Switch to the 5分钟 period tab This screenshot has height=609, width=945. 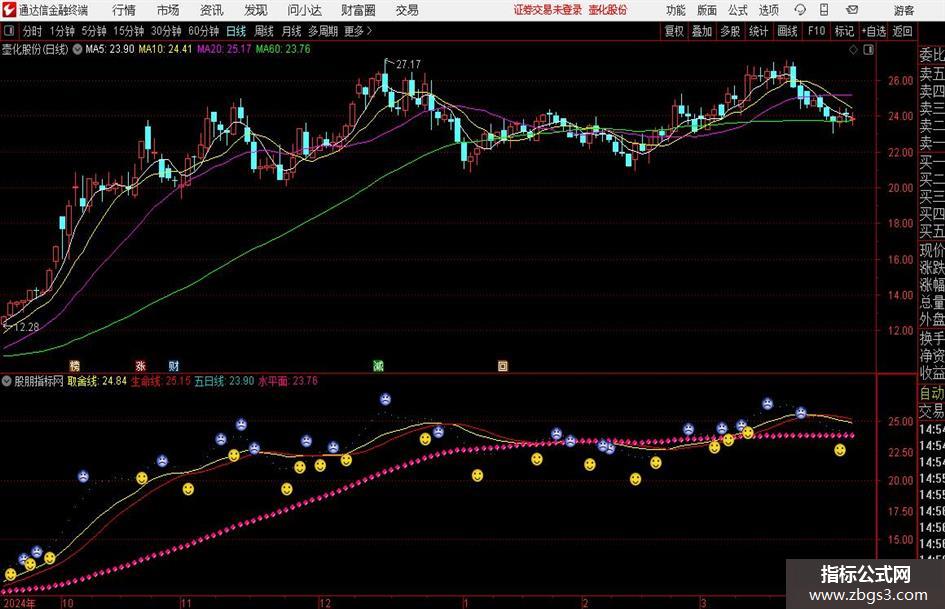pos(93,31)
